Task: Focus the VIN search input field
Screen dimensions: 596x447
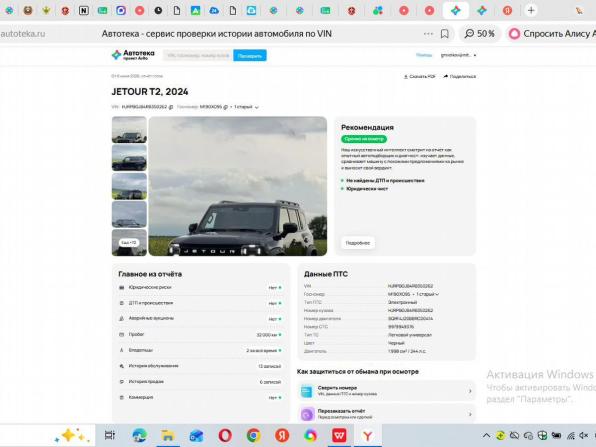Action: click(198, 55)
